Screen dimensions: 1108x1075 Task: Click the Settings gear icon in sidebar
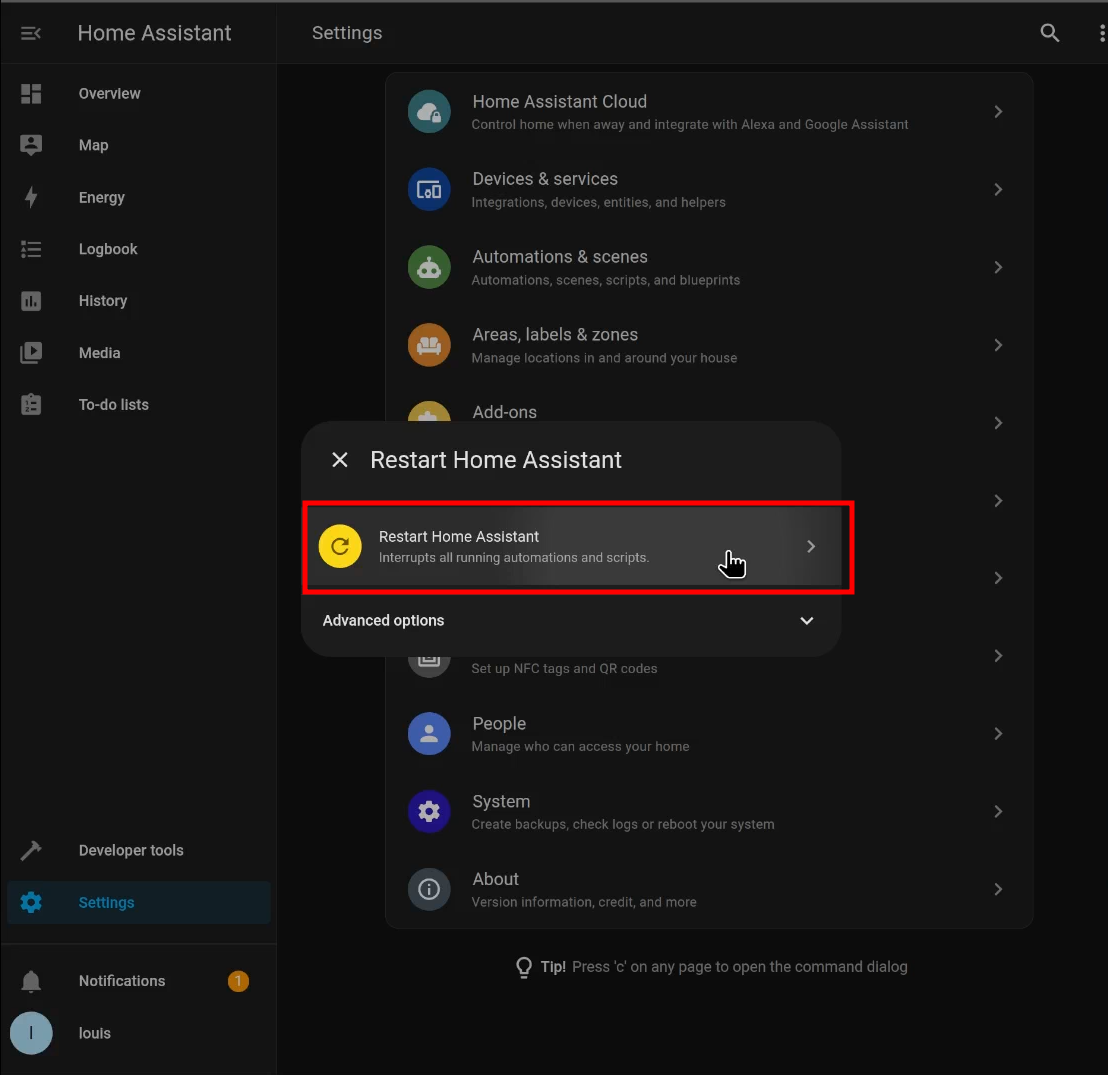[31, 903]
